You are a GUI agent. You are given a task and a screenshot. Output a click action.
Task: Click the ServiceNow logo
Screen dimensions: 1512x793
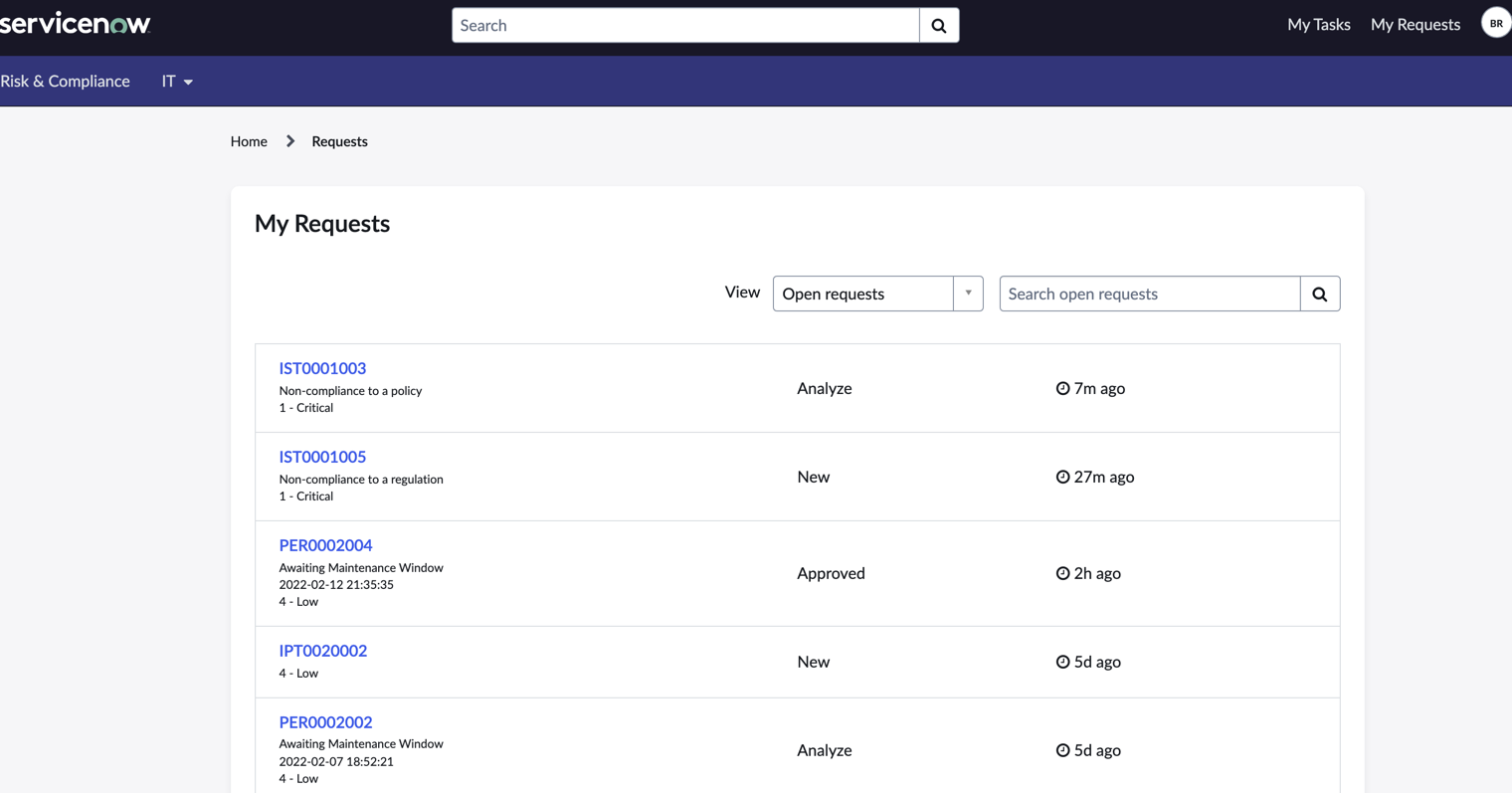coord(75,23)
